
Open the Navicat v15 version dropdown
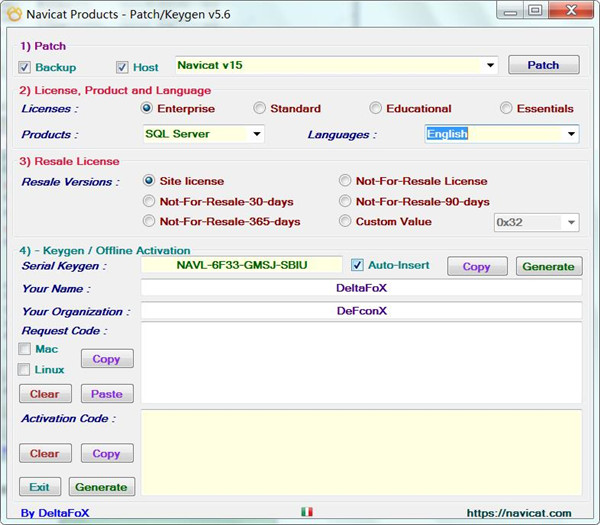(x=490, y=65)
